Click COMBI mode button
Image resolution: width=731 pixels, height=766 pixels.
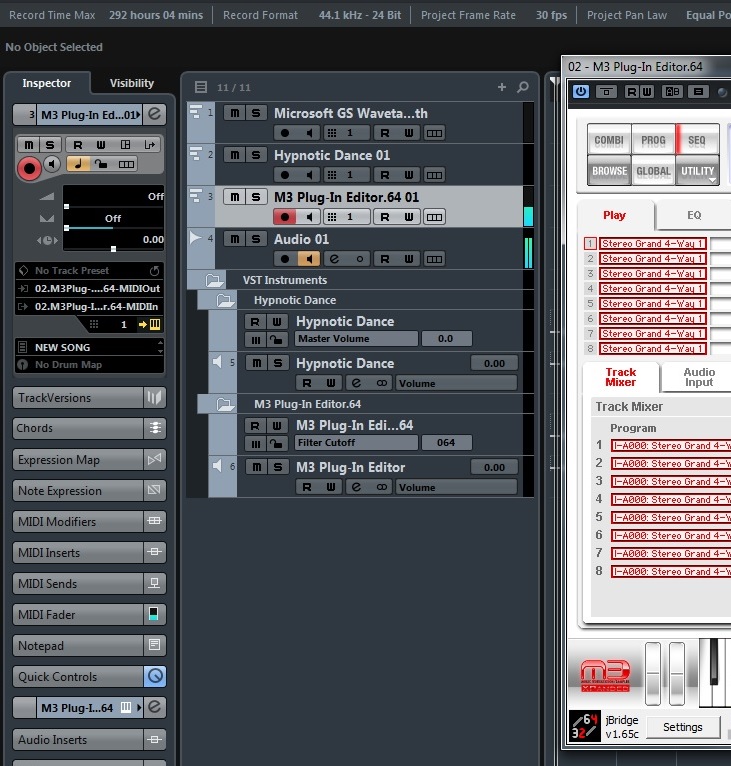pyautogui.click(x=609, y=140)
